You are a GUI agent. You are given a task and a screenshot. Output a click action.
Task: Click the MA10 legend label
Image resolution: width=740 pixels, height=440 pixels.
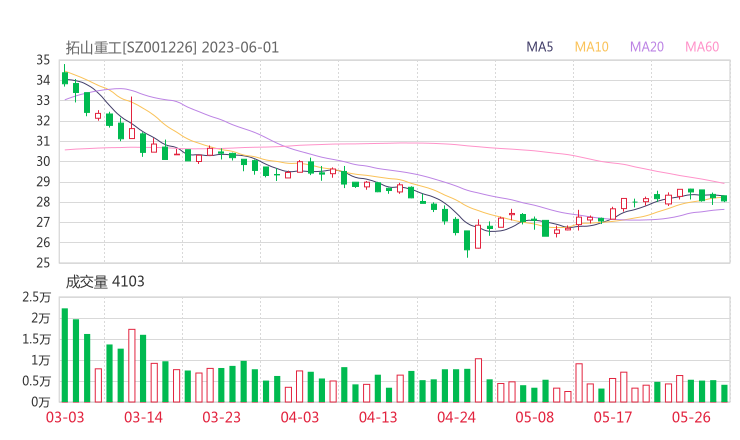coord(591,47)
